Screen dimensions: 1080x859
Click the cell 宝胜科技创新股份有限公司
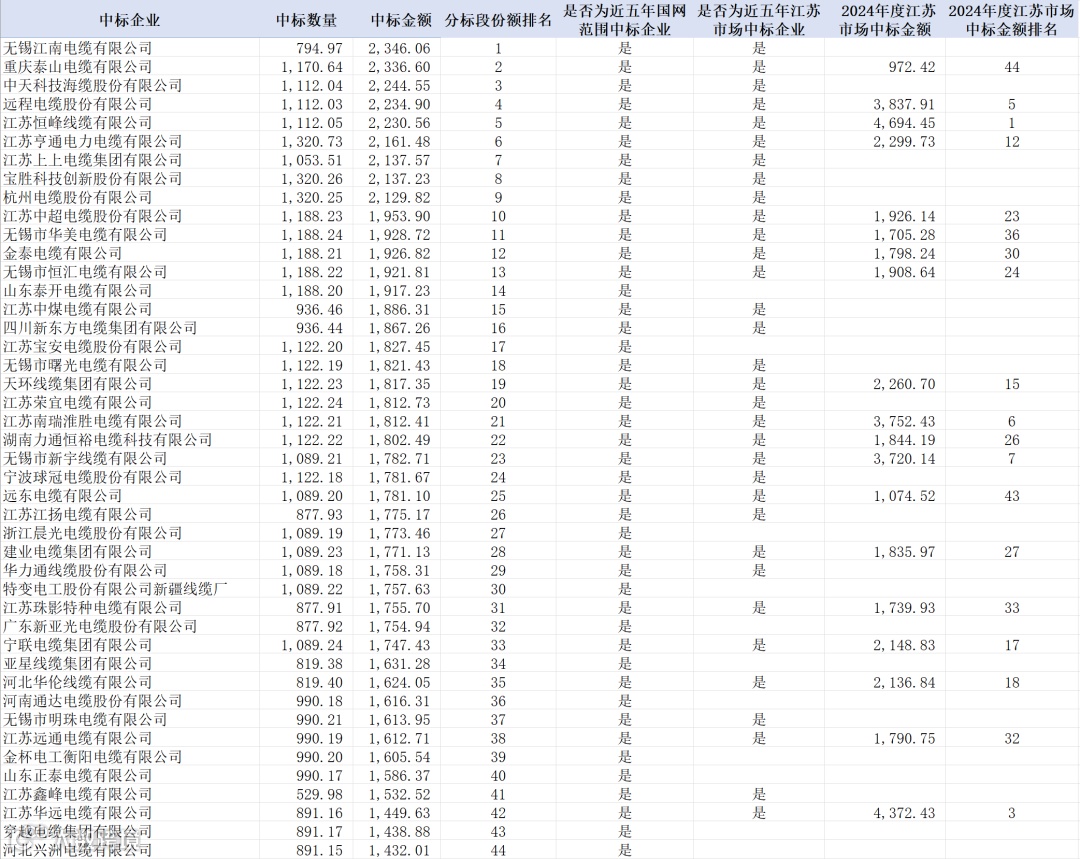point(93,178)
